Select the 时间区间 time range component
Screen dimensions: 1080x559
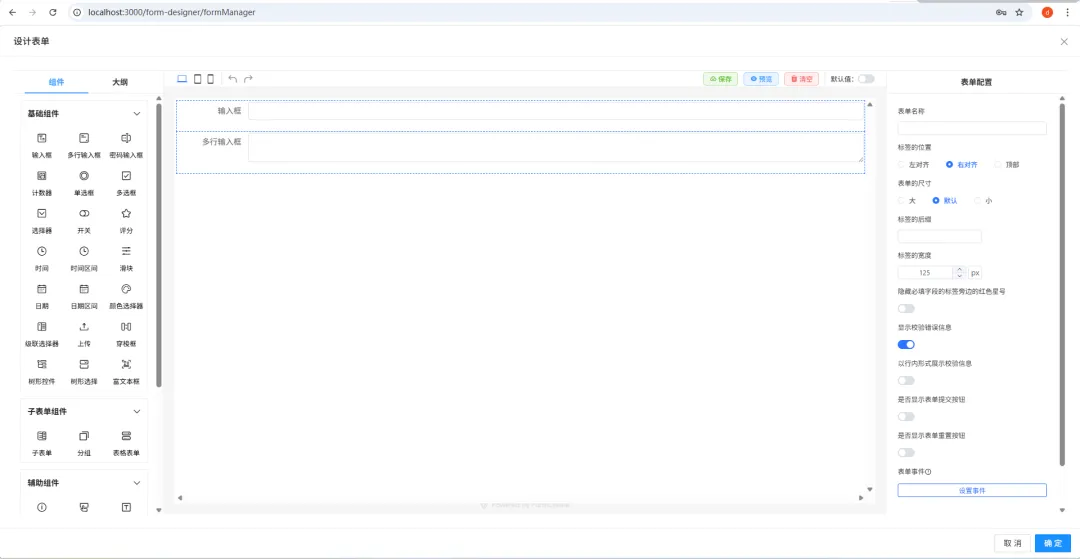coord(84,251)
